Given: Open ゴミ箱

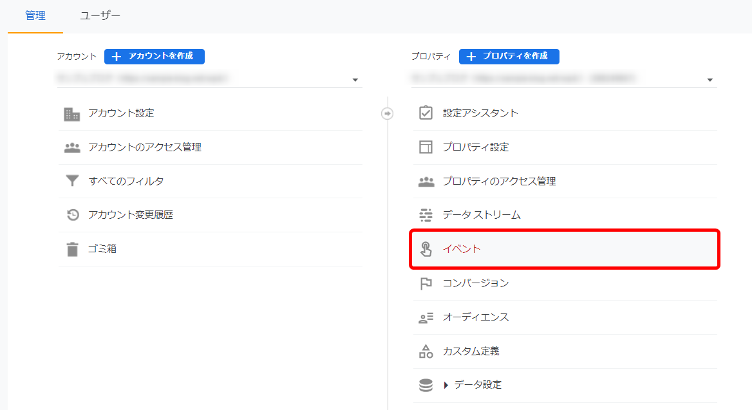Looking at the screenshot, I should (x=103, y=249).
